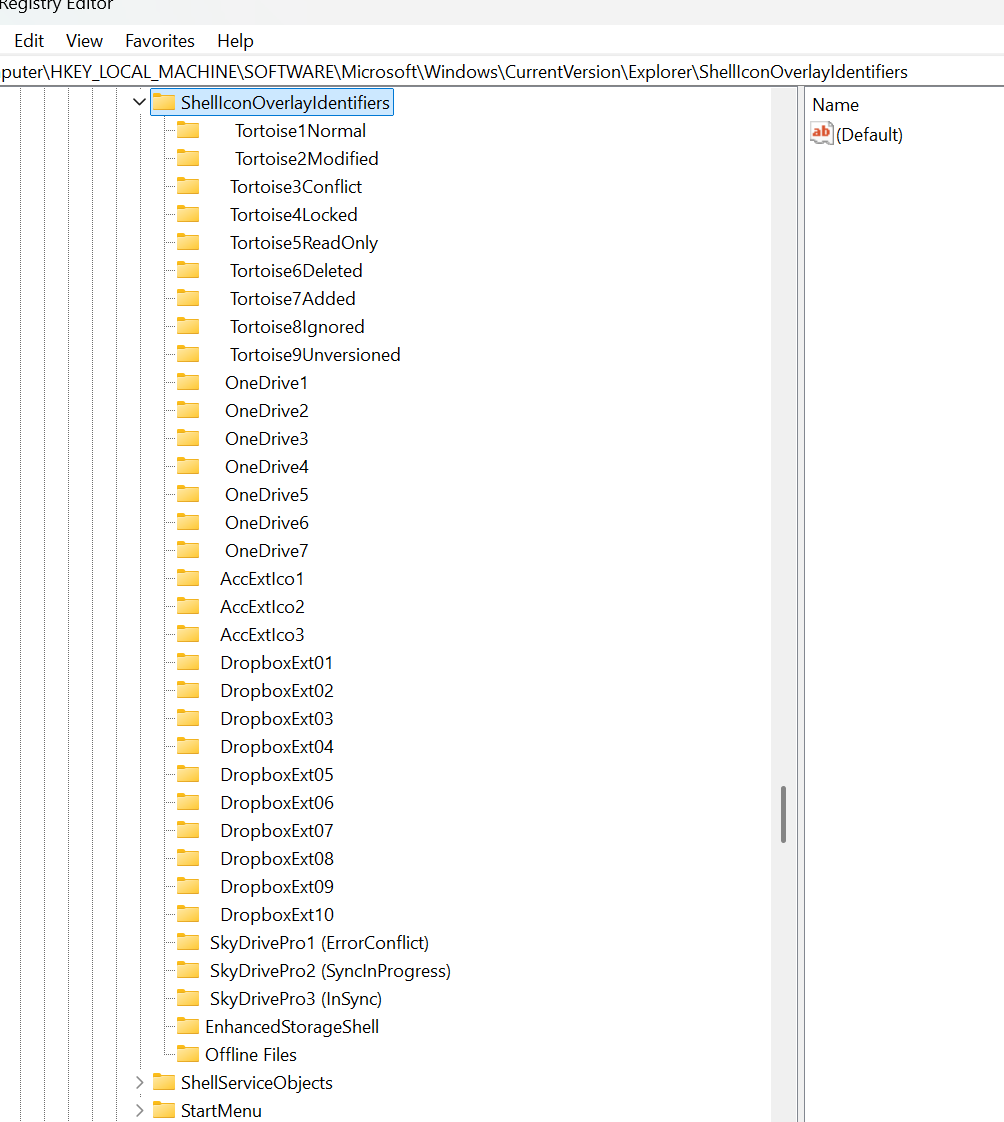Open the Favorites menu
The width and height of the screenshot is (1004, 1122).
click(x=160, y=41)
